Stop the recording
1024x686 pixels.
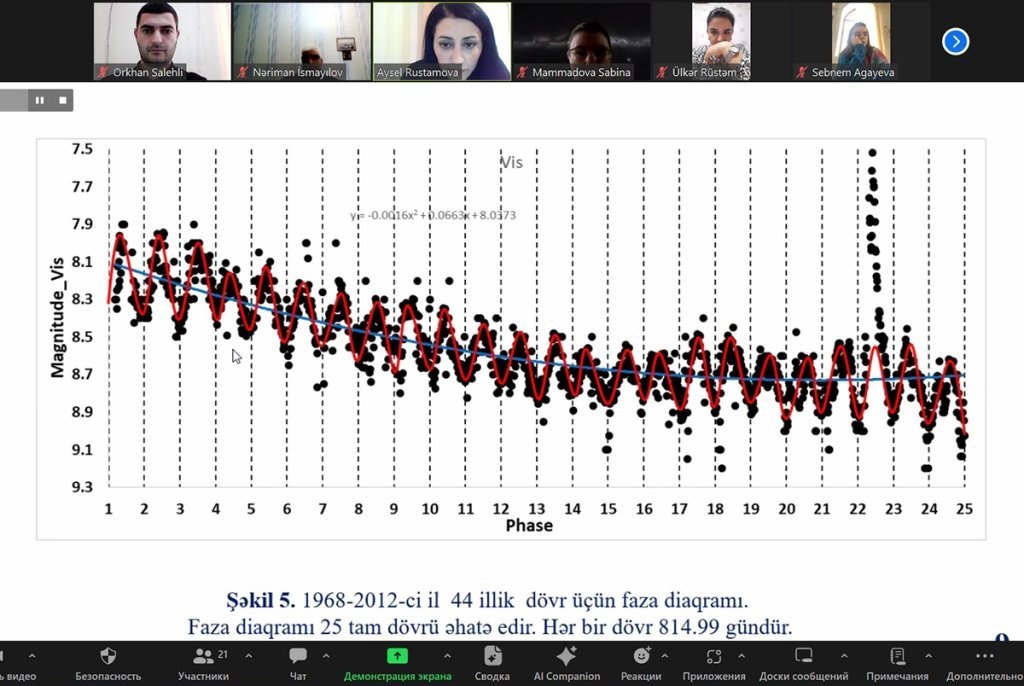click(x=63, y=100)
